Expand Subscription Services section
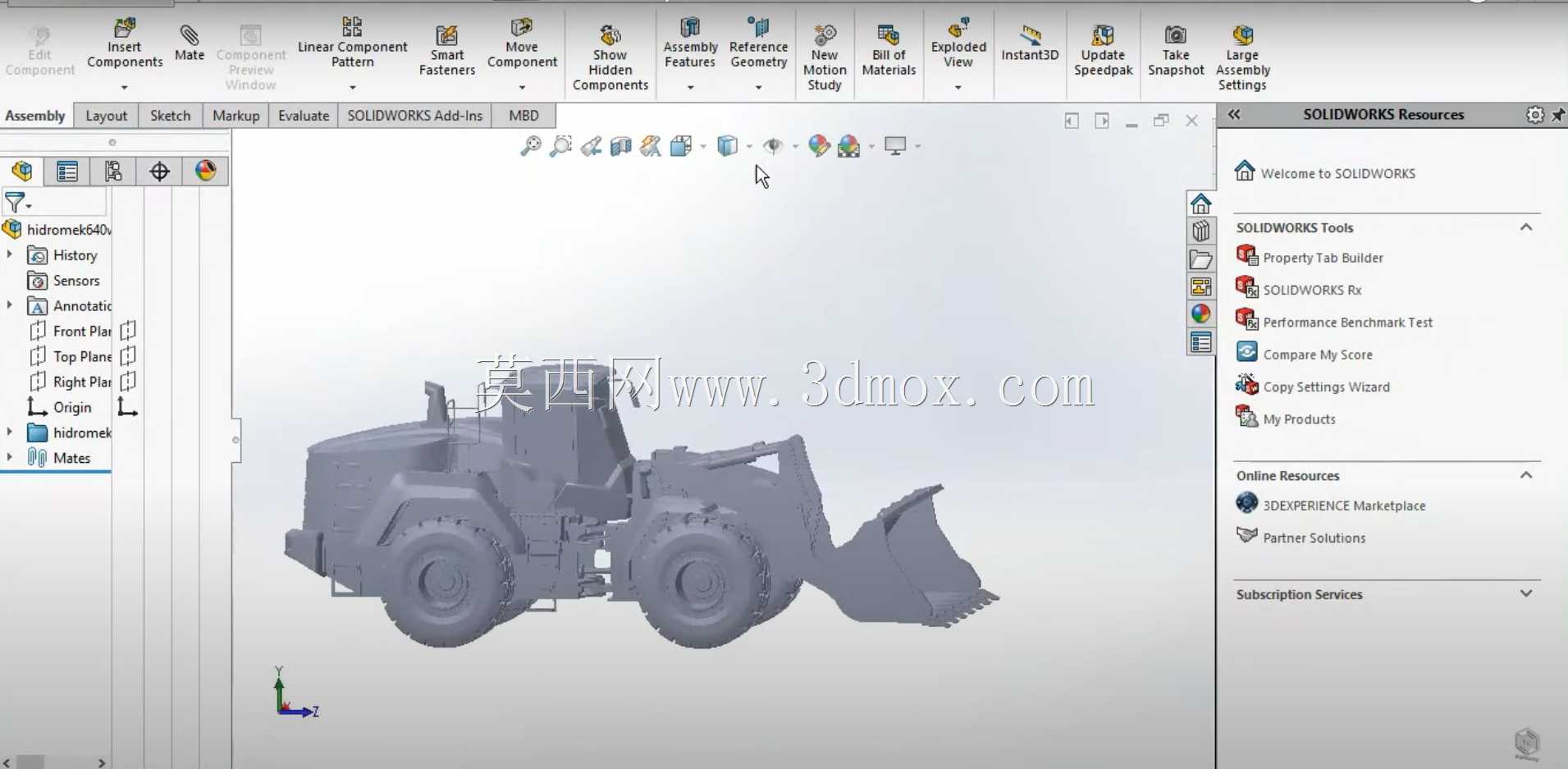The width and height of the screenshot is (1568, 769). pyautogui.click(x=1526, y=593)
